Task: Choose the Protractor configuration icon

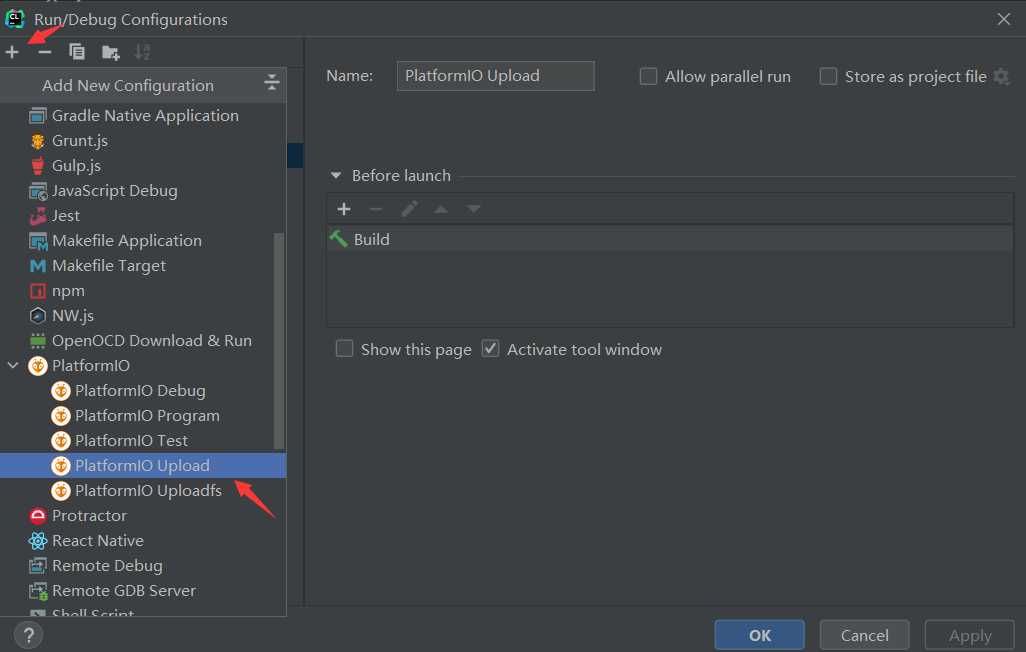Action: tap(38, 516)
